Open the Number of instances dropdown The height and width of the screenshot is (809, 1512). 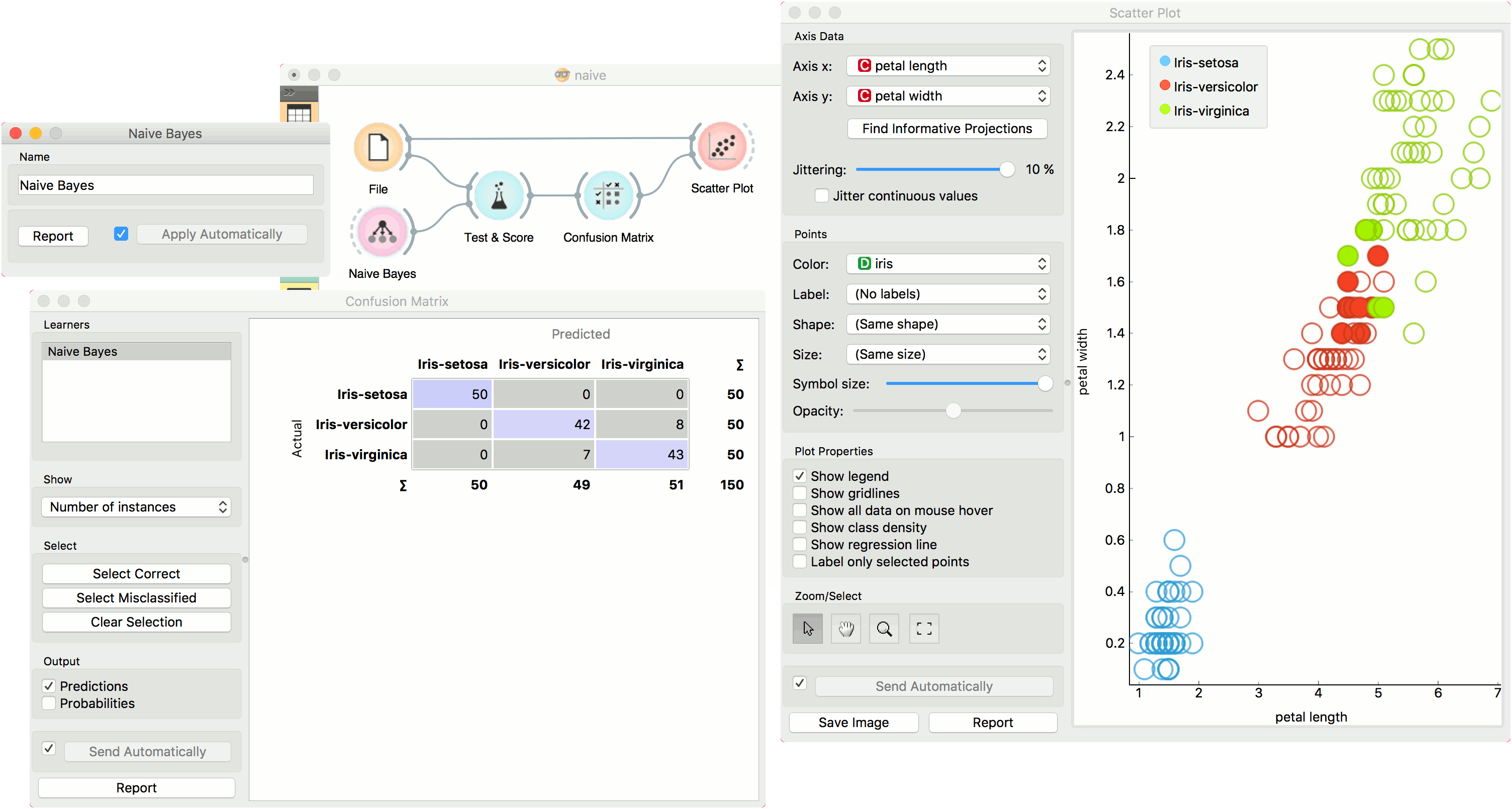[x=136, y=507]
